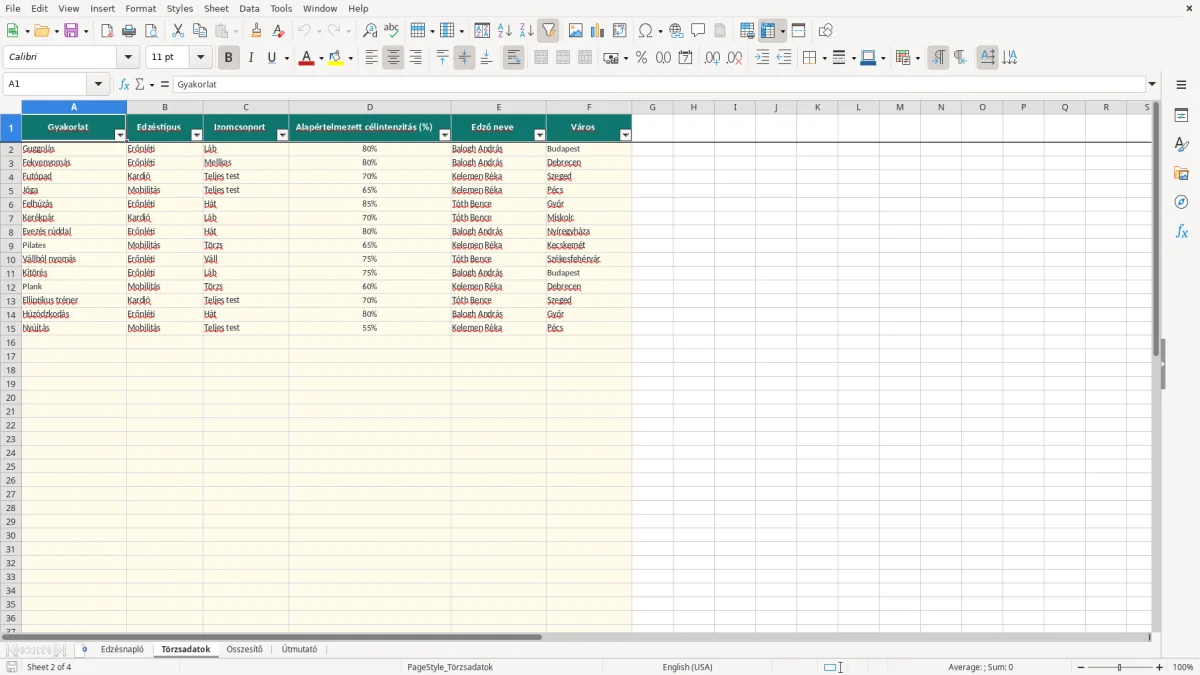Open sidebar Navigator panel

pyautogui.click(x=1181, y=202)
